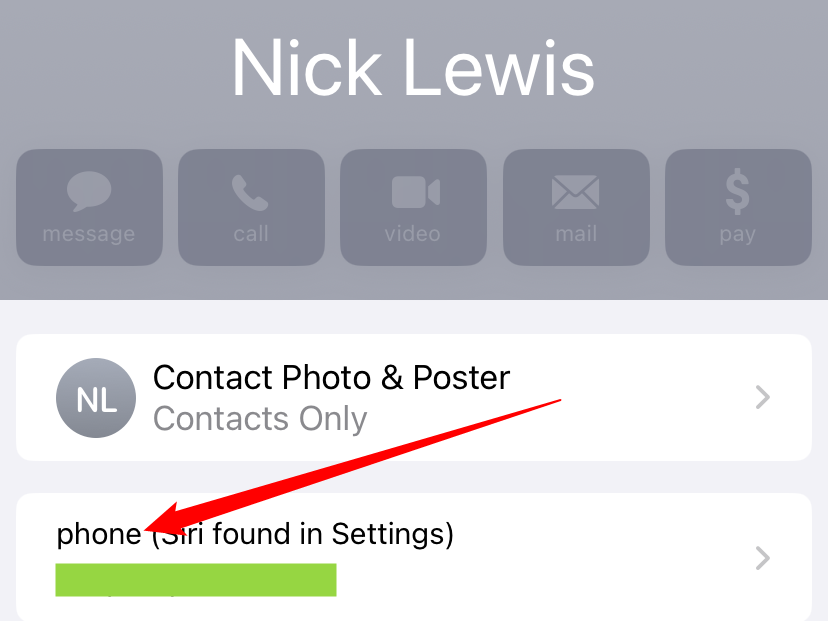Click the red arrow annotation tip
This screenshot has width=828, height=621.
coord(146,528)
